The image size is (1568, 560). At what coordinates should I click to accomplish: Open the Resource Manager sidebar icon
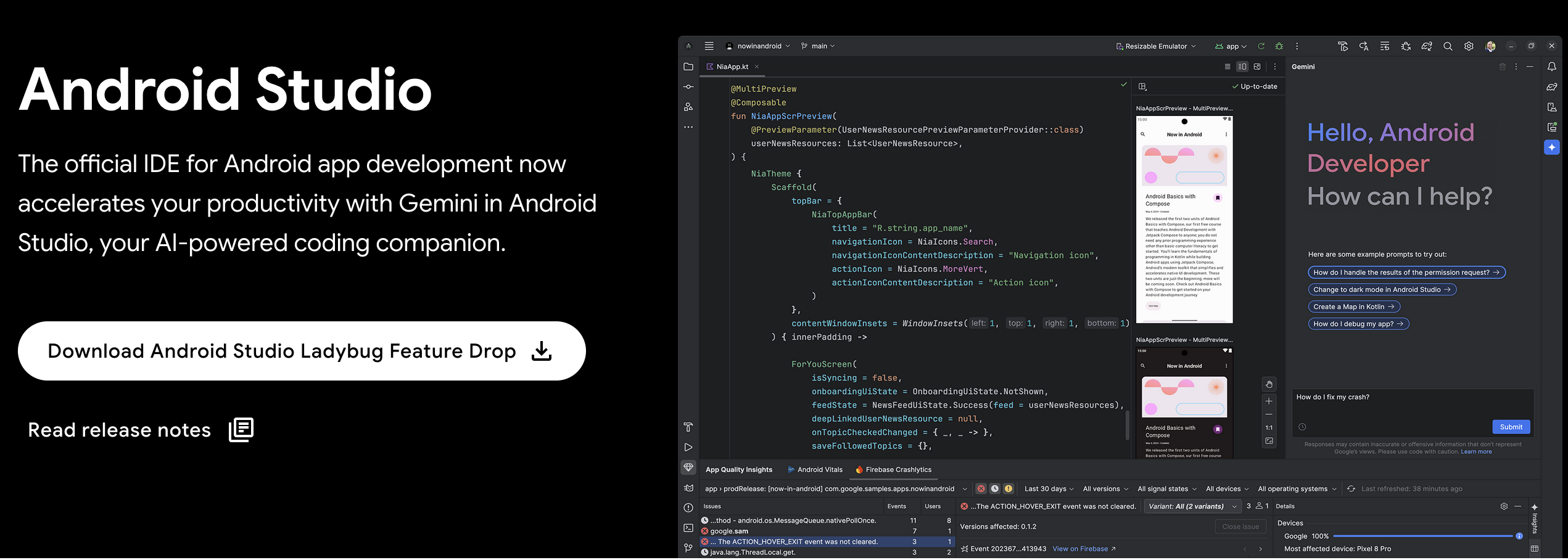688,107
